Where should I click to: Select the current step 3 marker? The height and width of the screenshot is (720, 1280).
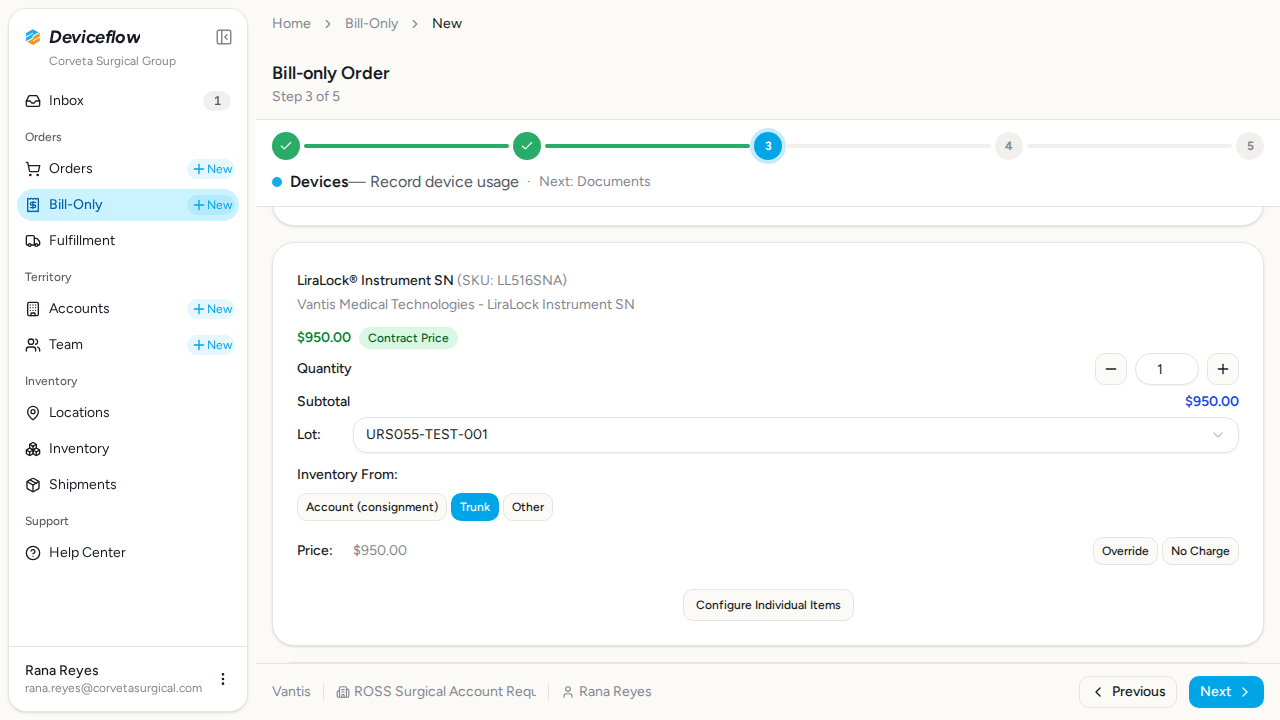pos(768,146)
